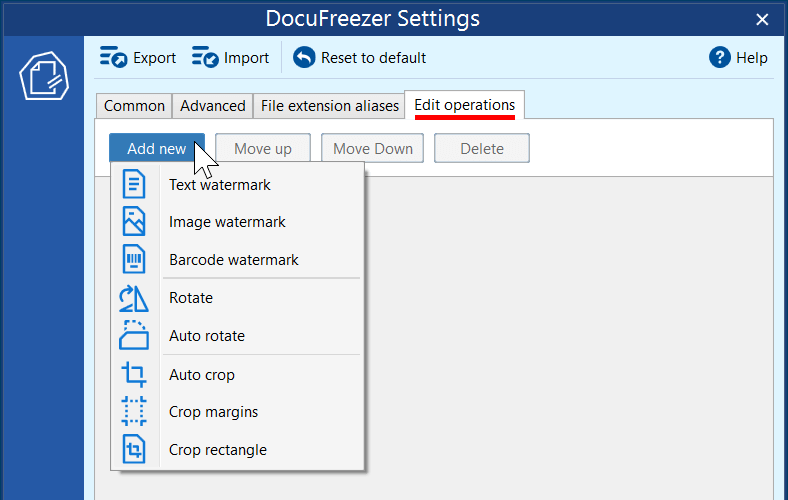Click the Text watermark document icon
This screenshot has height=500, width=788.
(x=134, y=184)
